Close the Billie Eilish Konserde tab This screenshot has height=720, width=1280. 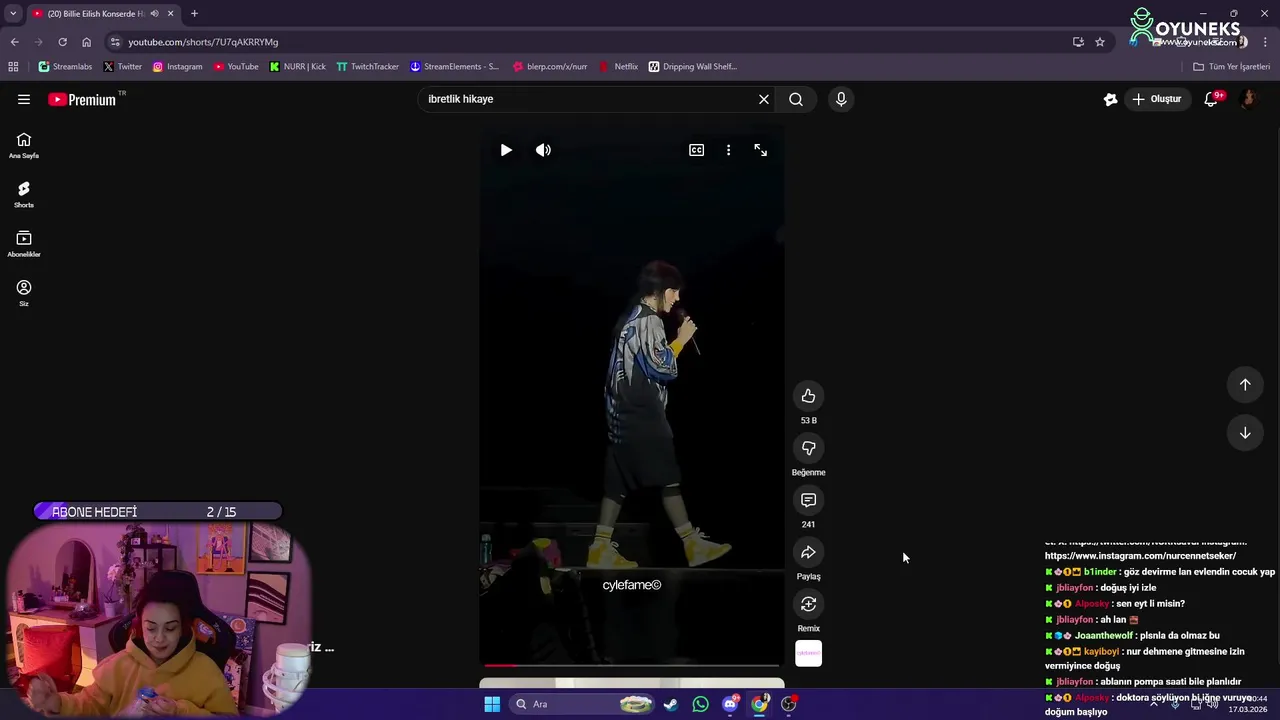(170, 13)
